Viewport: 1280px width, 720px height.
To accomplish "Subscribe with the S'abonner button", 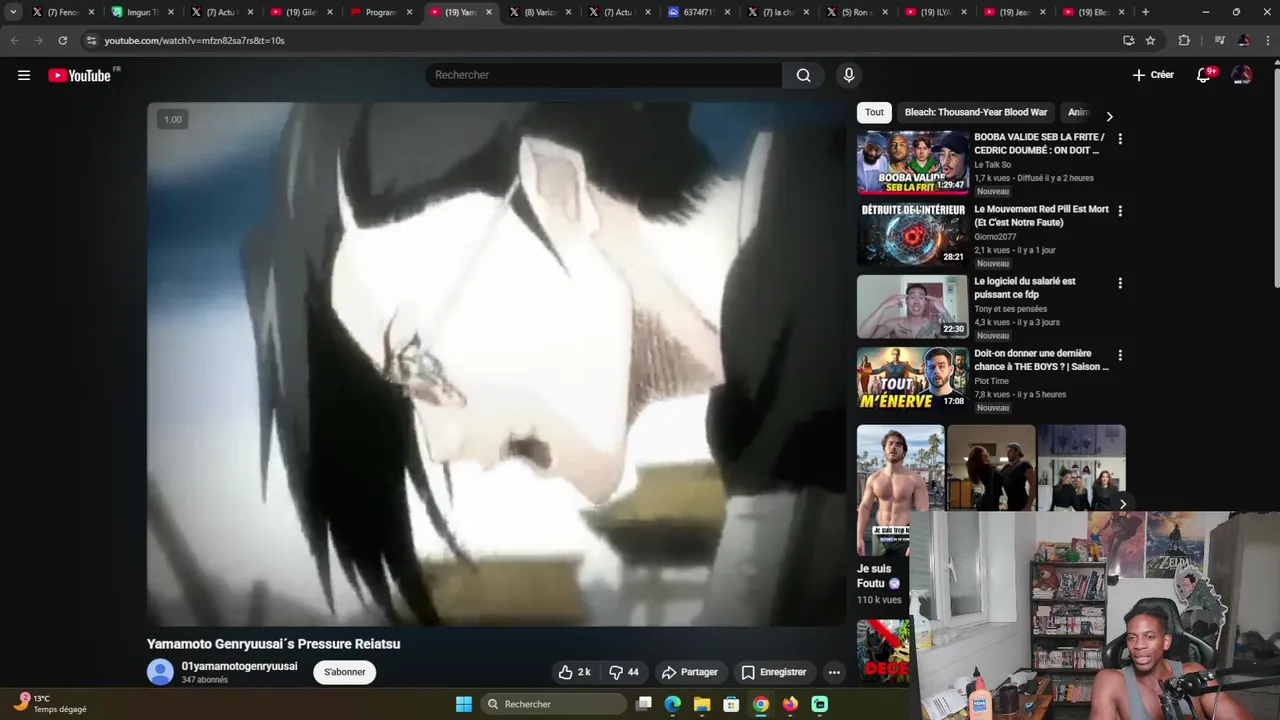I will [x=344, y=672].
